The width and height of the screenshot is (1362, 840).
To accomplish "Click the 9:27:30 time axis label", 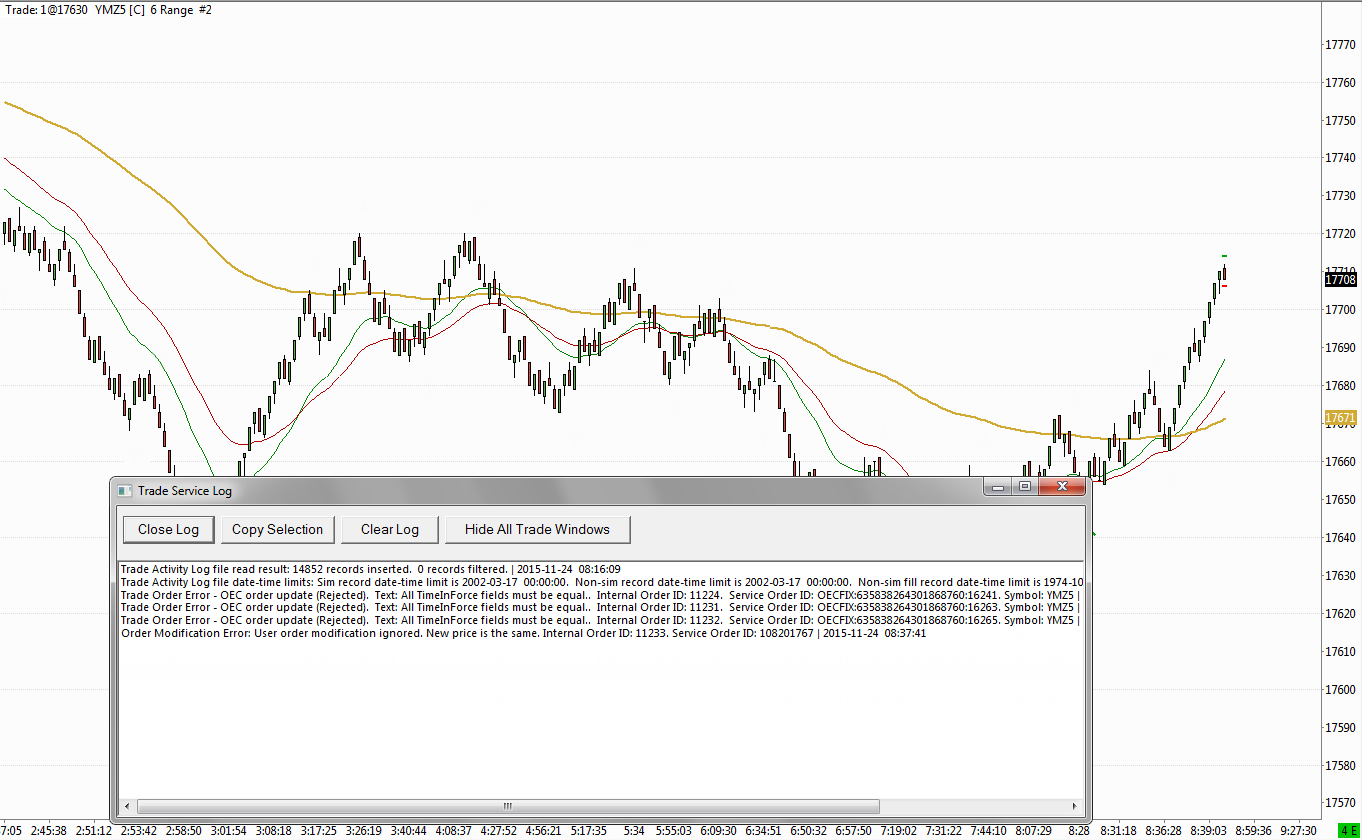I will tap(1297, 831).
